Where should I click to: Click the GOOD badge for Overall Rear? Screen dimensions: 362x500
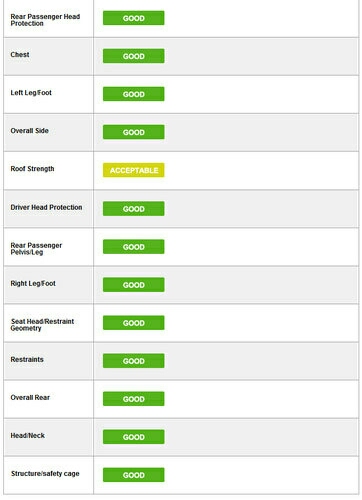coord(133,399)
